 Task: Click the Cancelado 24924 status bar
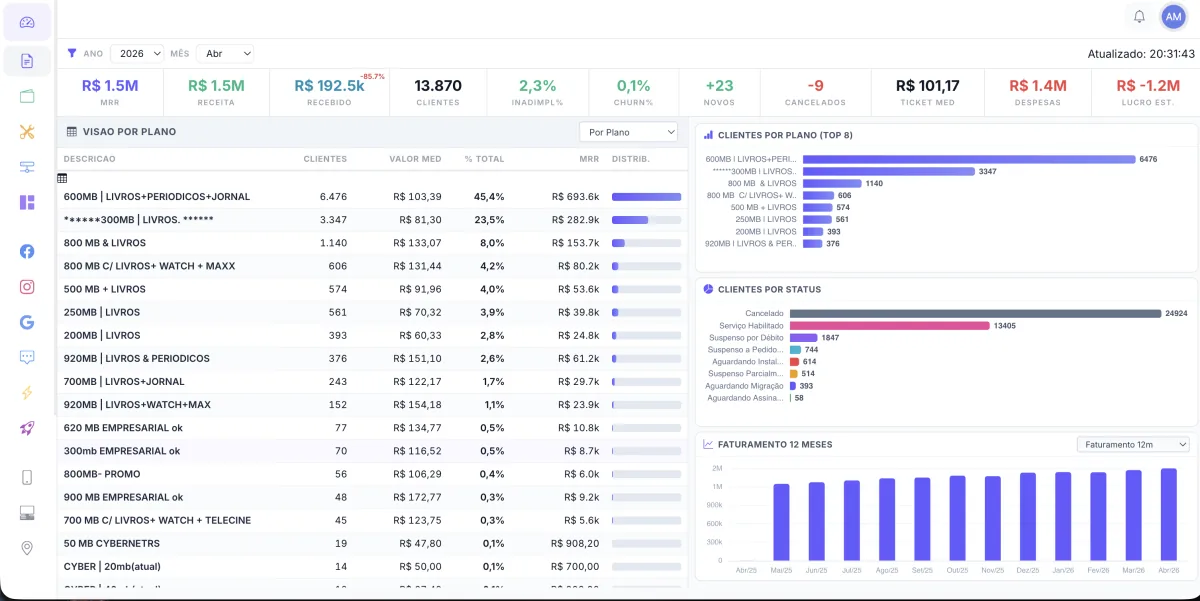coord(975,314)
